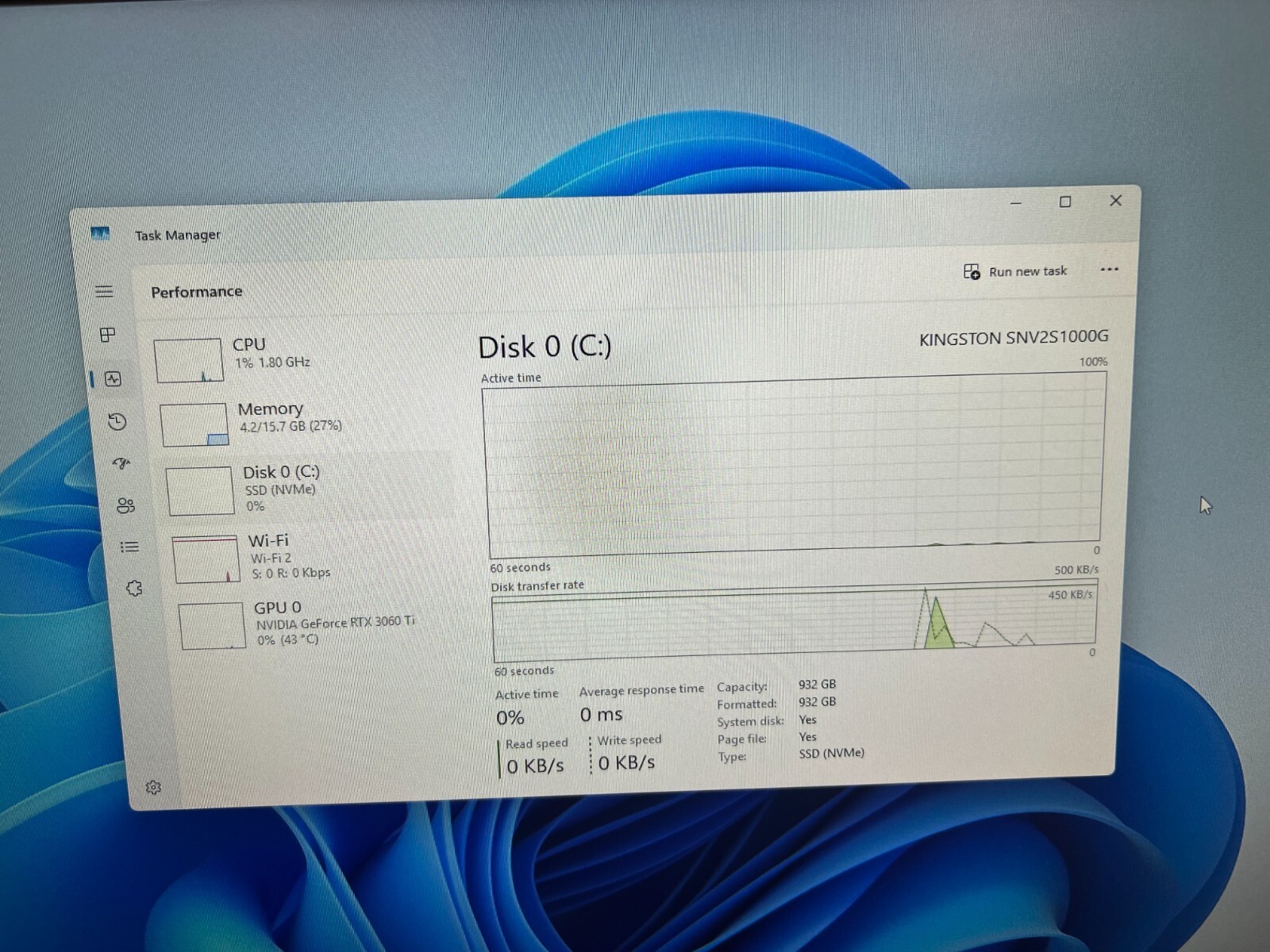The image size is (1270, 952).
Task: Close the Task Manager window
Action: click(1115, 200)
